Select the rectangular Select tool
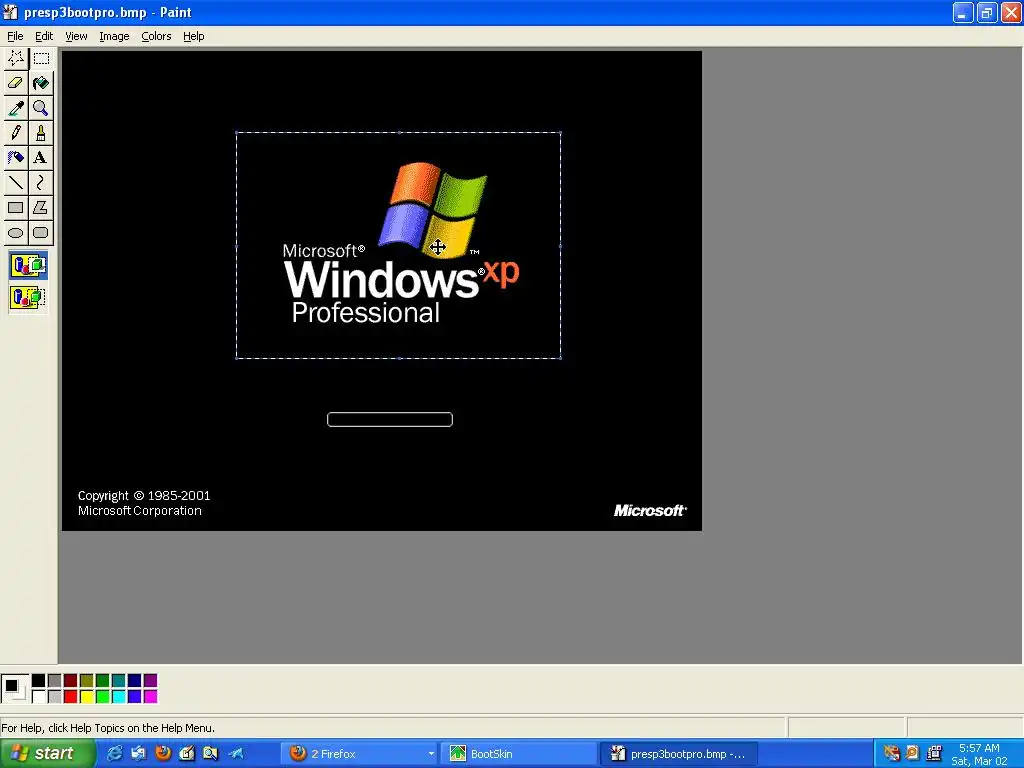 pyautogui.click(x=40, y=58)
